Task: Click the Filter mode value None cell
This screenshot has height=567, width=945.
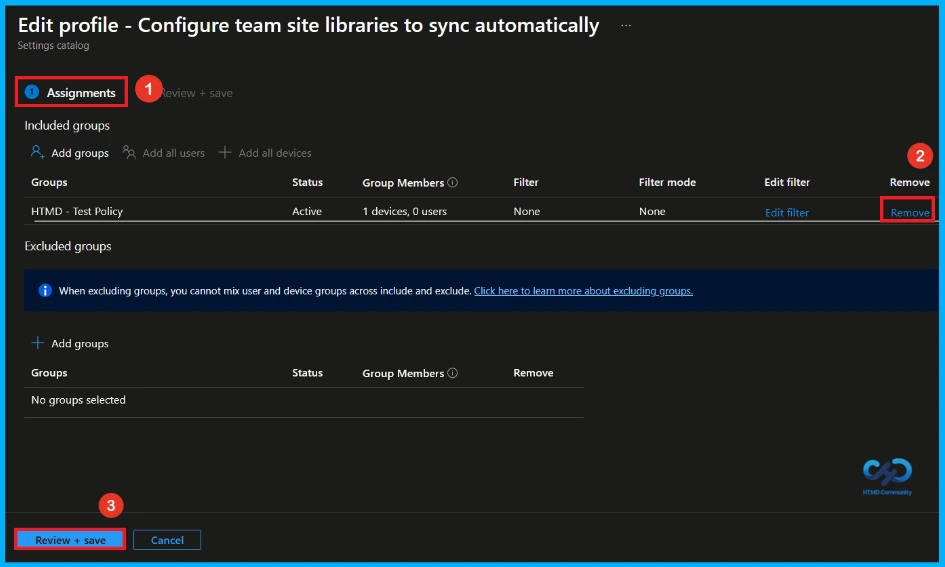Action: tap(651, 211)
